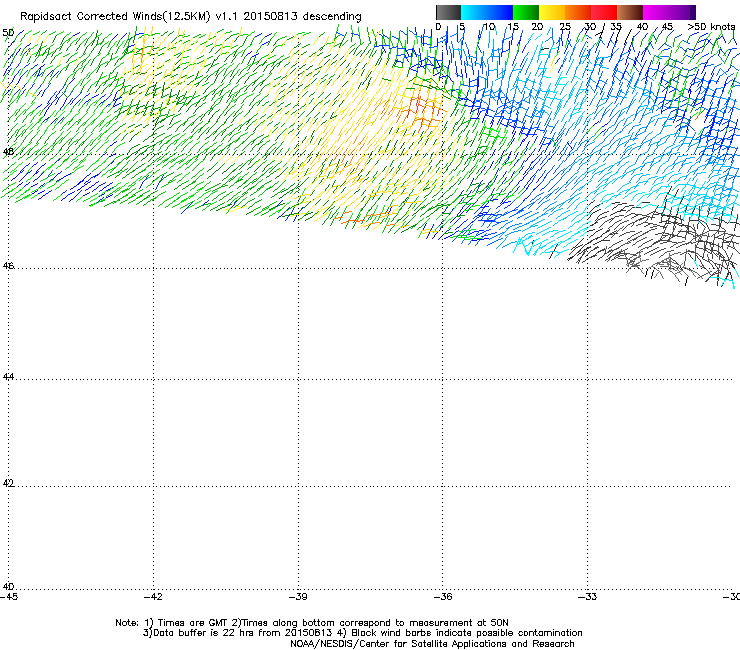Click the latitude label 46
Viewport: 740px width, 650px height.
point(8,266)
